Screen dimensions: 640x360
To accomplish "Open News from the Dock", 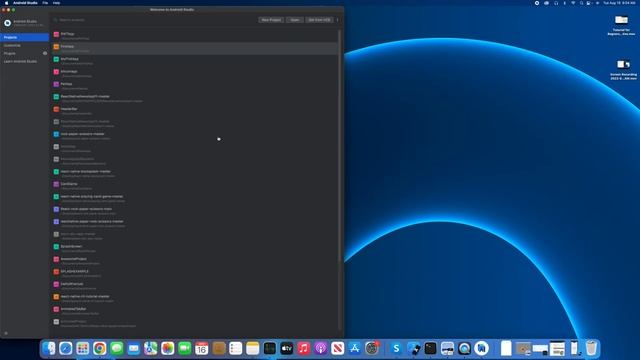I will tap(338, 349).
